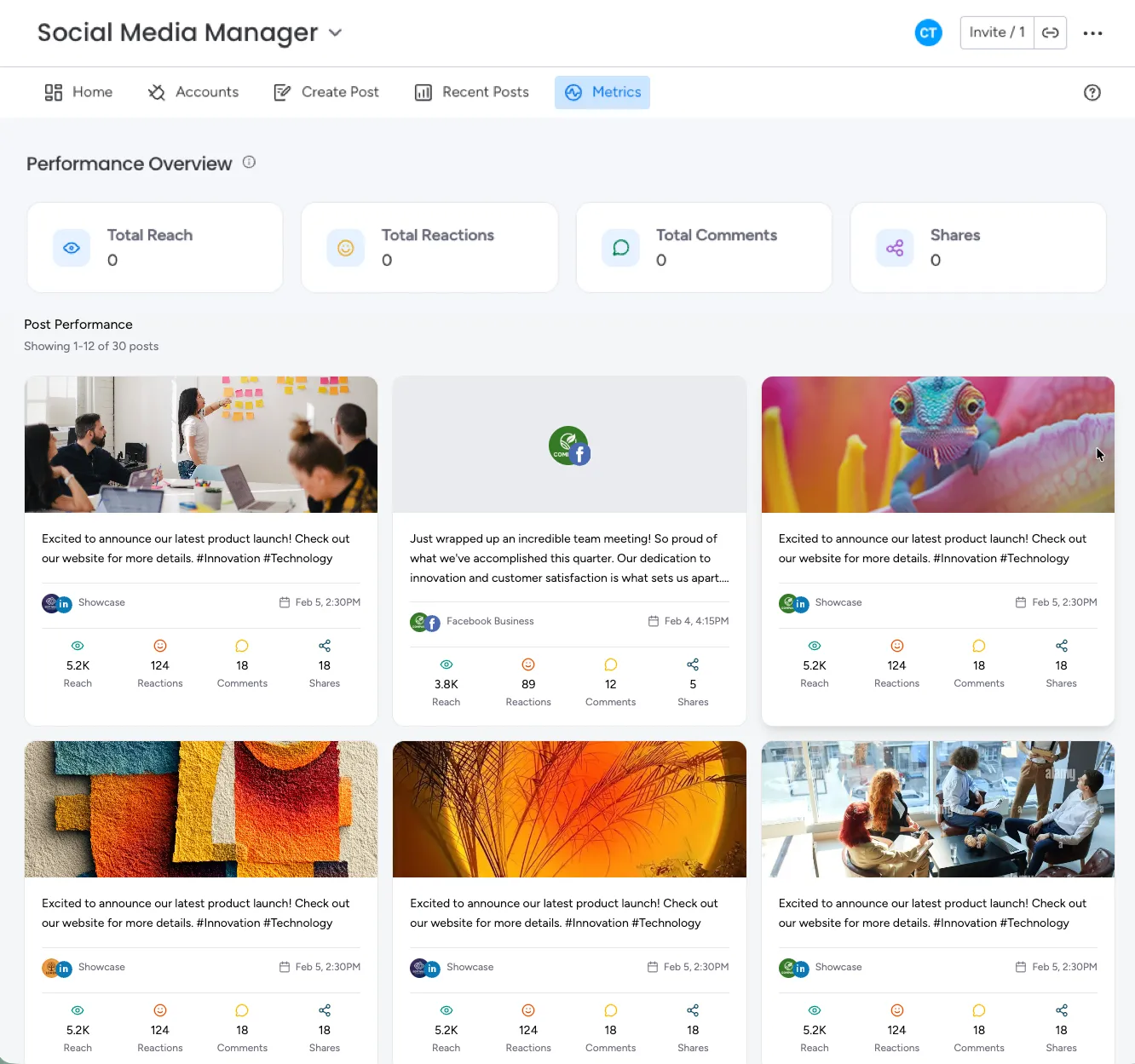The image size is (1135, 1064).
Task: Select the Metrics tab
Action: tap(602, 92)
